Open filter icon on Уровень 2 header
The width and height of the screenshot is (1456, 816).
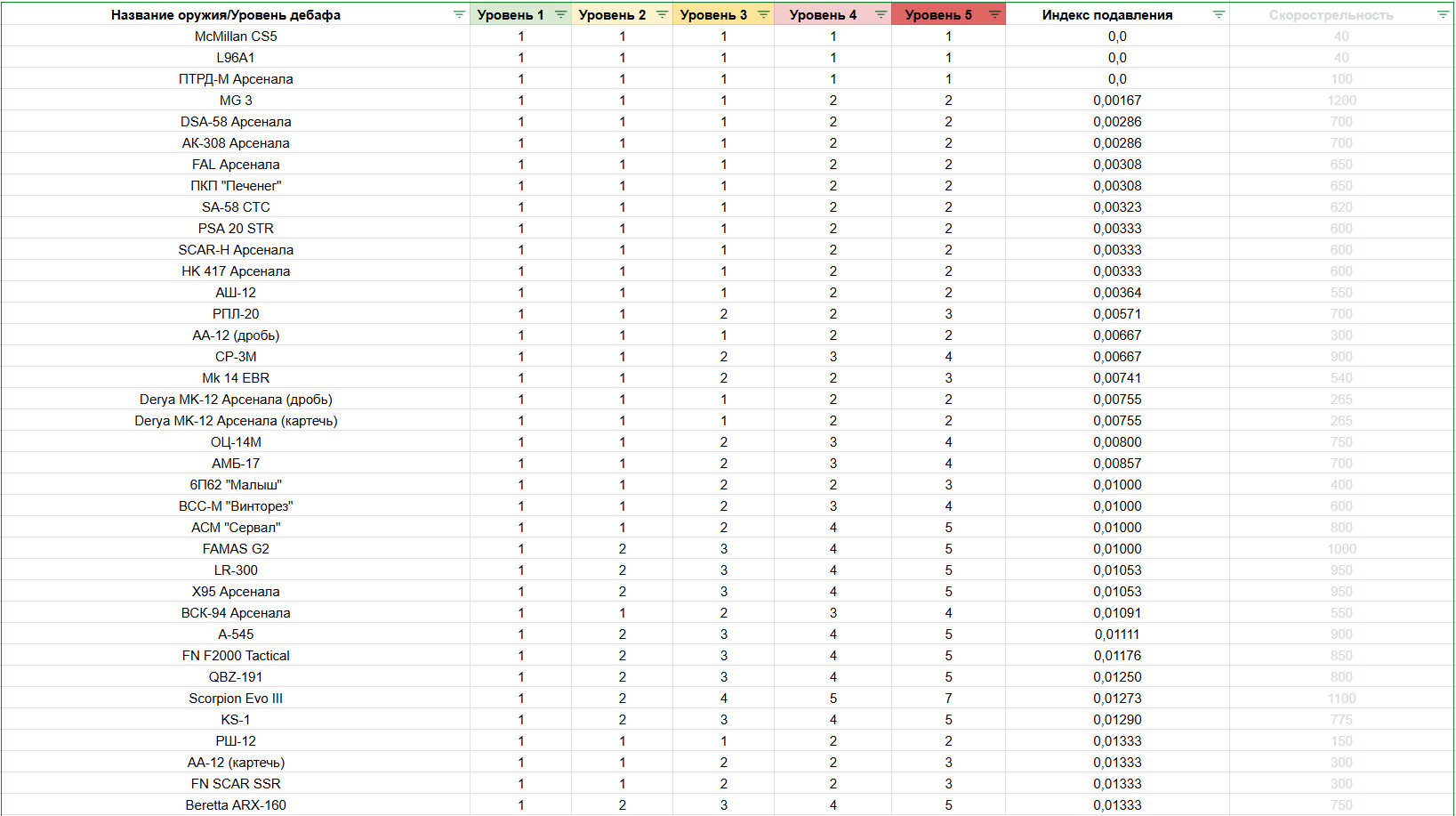tap(662, 14)
